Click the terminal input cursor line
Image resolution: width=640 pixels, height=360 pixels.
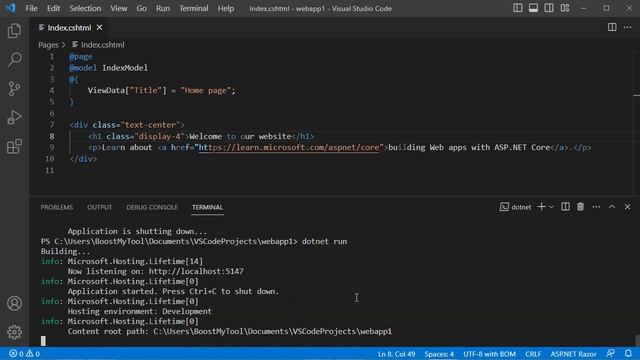pos(43,341)
